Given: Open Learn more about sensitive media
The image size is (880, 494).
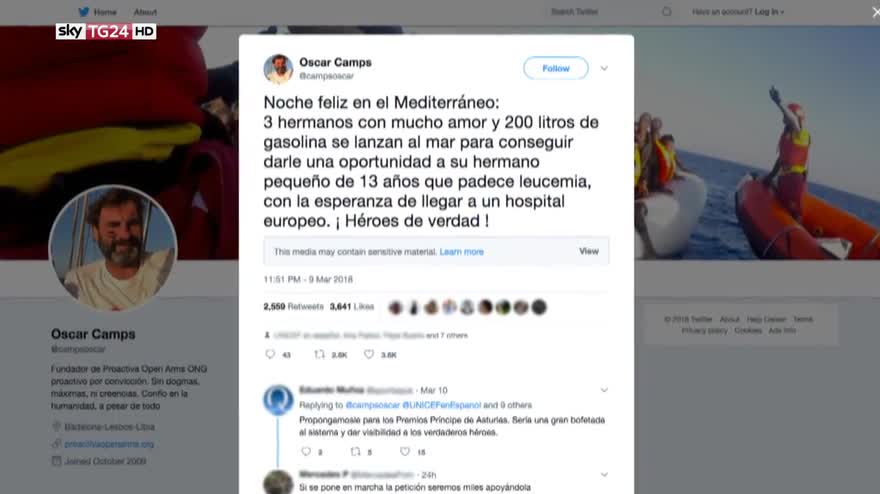Looking at the screenshot, I should click(x=461, y=251).
